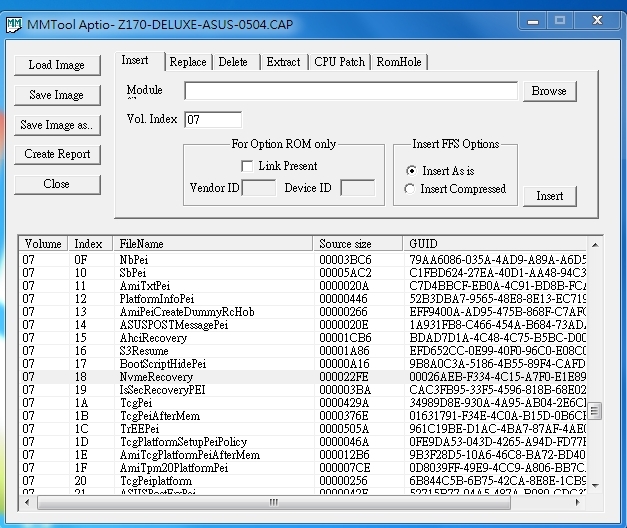
Task: Open the RomHole tab
Action: [x=399, y=62]
